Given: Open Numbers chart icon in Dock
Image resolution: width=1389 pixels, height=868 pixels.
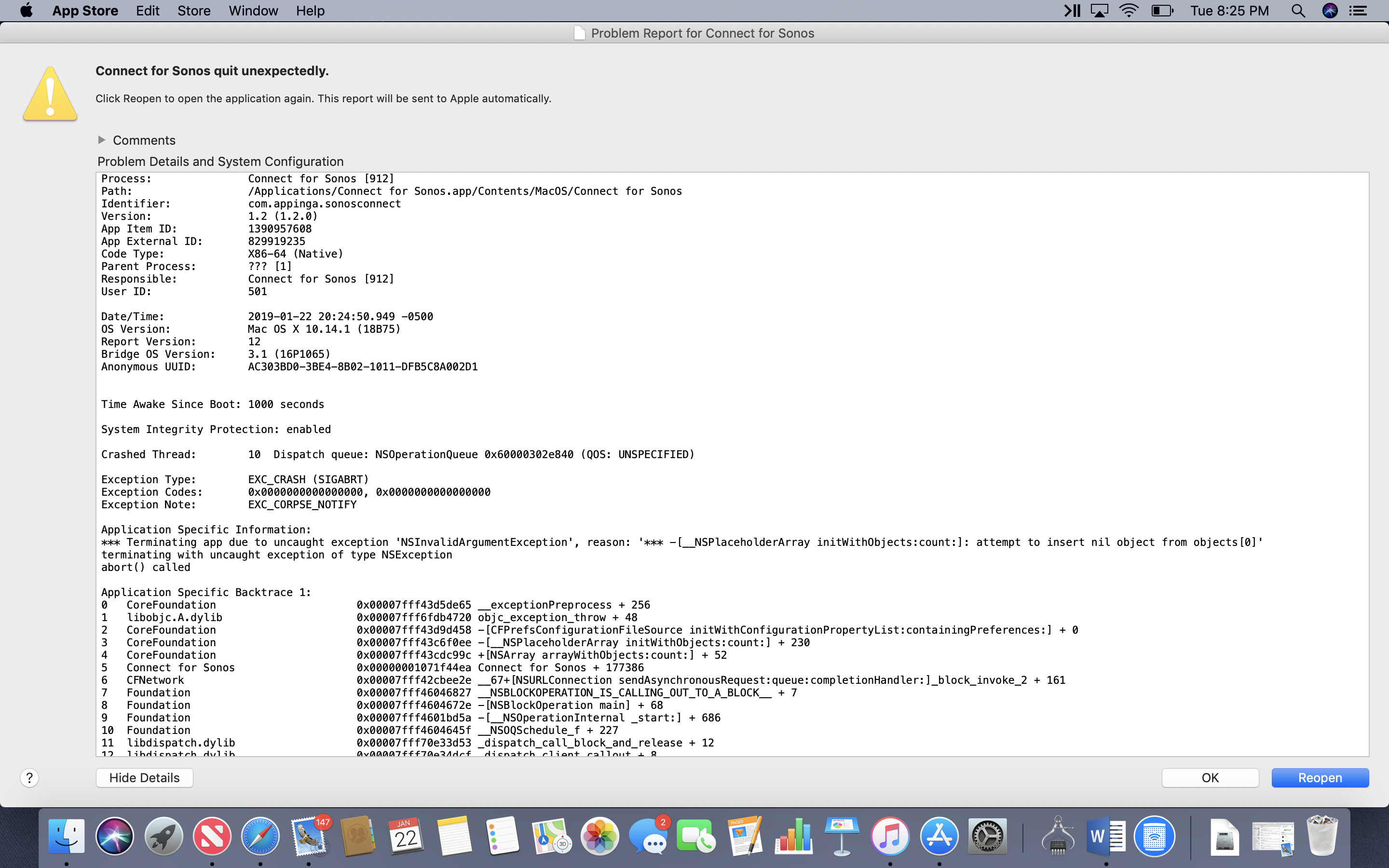Looking at the screenshot, I should tap(793, 836).
